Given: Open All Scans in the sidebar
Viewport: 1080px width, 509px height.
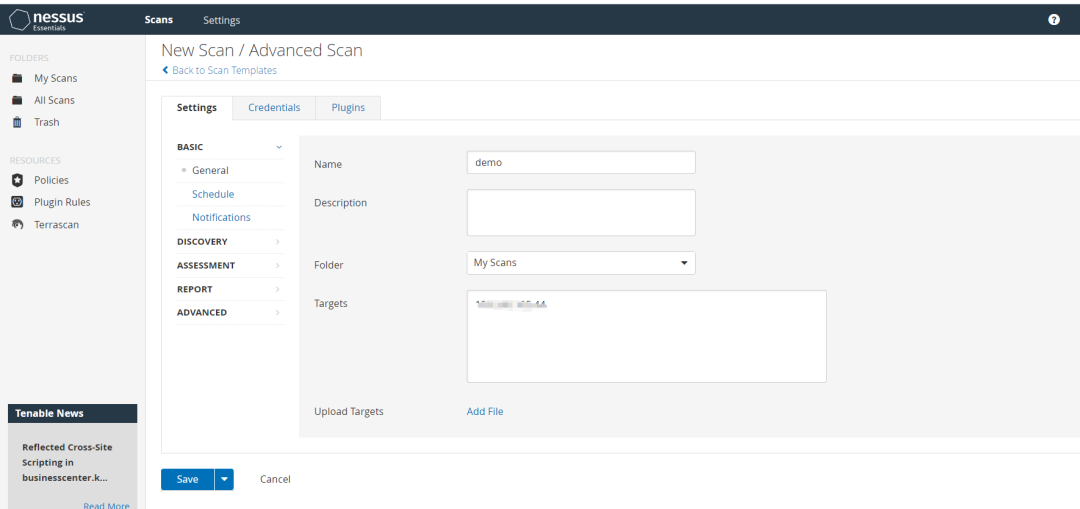Looking at the screenshot, I should coord(54,101).
